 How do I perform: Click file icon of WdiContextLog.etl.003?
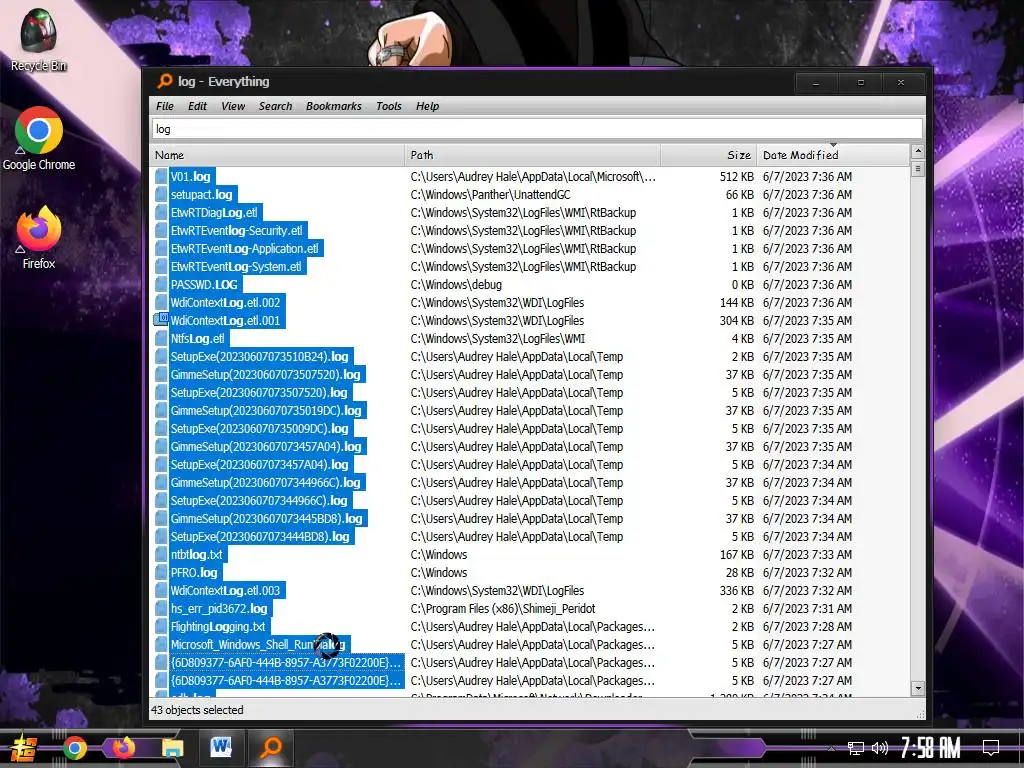161,590
